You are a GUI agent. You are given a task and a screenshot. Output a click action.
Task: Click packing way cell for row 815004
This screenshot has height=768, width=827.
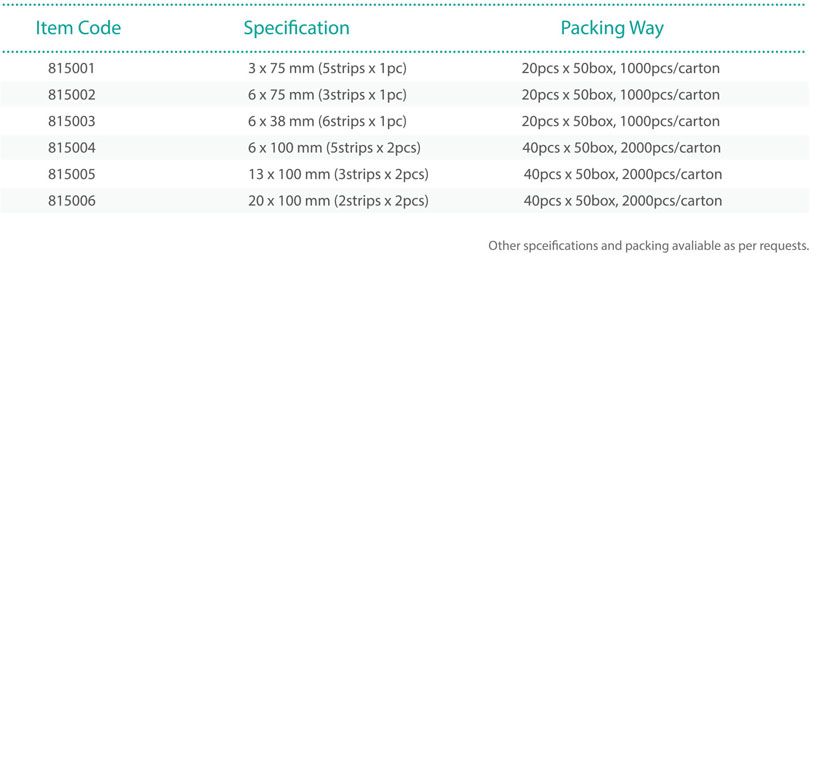pyautogui.click(x=621, y=148)
